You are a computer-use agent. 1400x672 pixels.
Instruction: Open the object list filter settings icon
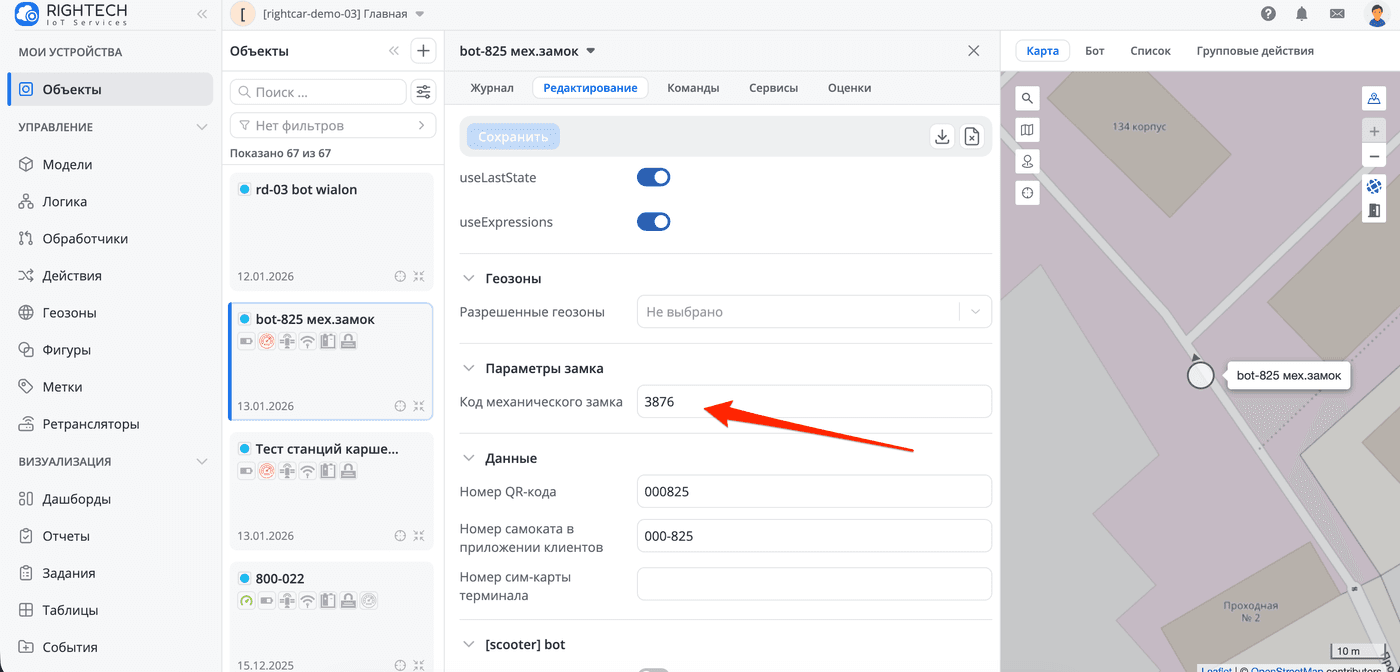[x=424, y=92]
